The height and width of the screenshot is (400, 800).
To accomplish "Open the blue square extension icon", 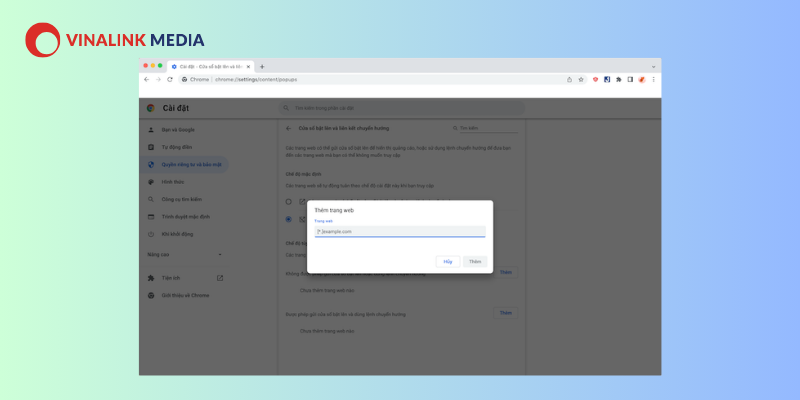I will tap(607, 80).
